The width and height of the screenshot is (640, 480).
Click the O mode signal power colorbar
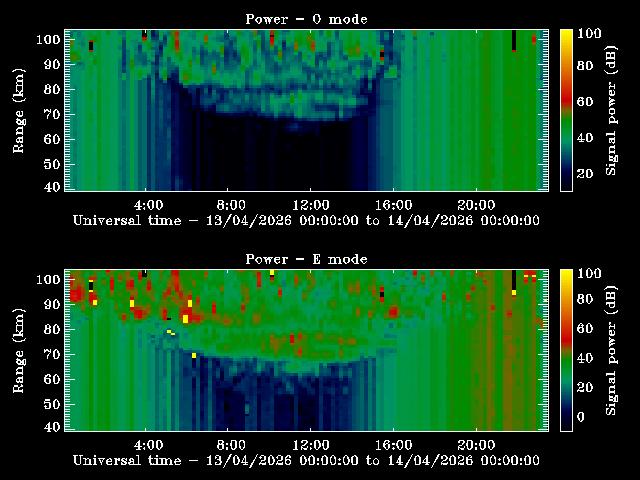tap(566, 110)
